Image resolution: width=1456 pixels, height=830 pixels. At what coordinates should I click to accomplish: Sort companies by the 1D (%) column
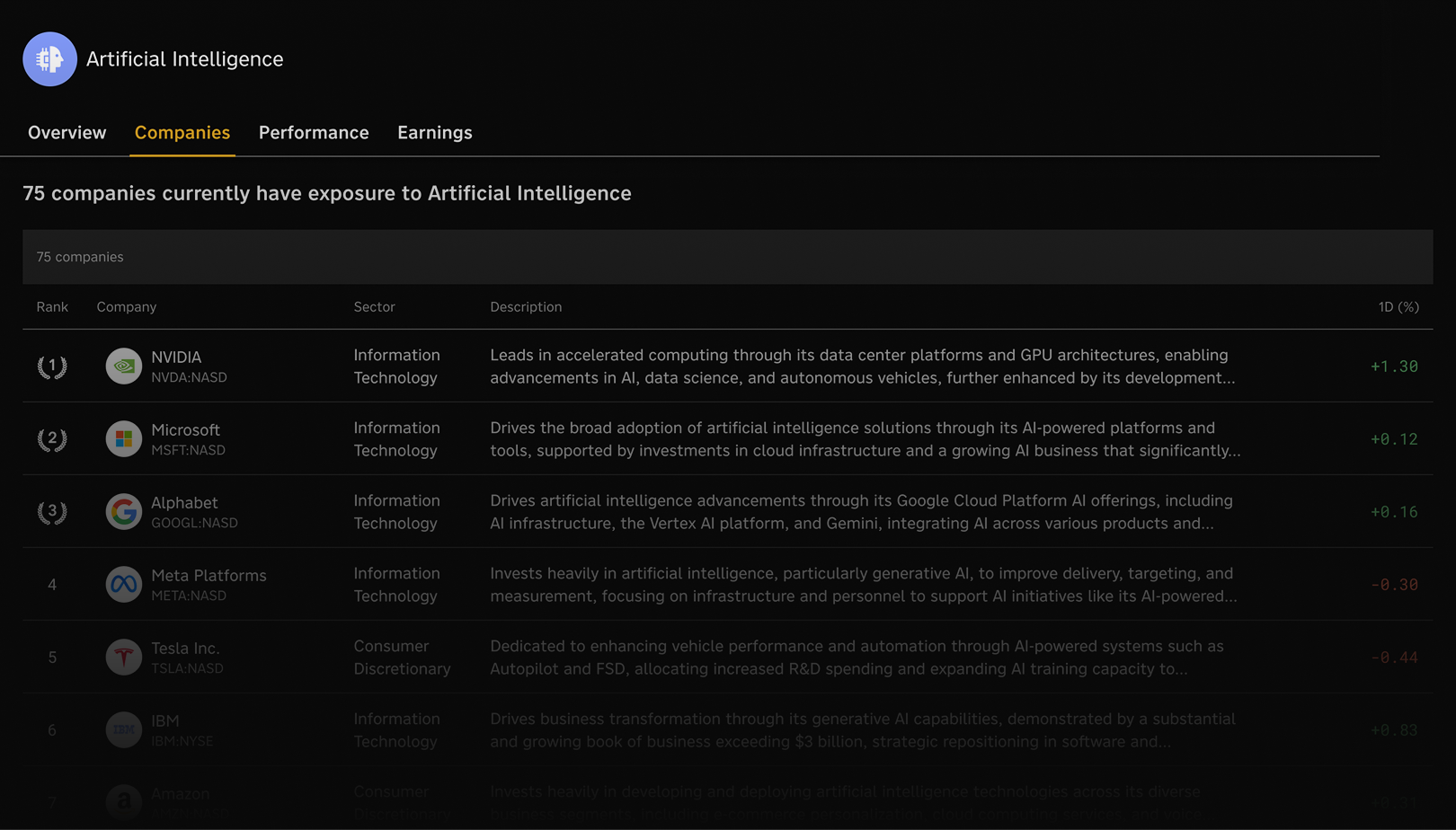(1398, 306)
